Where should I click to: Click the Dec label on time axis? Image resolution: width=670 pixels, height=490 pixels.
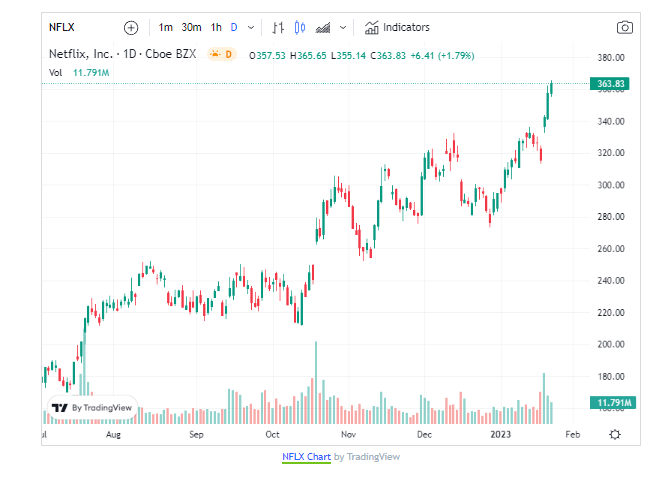click(x=424, y=435)
